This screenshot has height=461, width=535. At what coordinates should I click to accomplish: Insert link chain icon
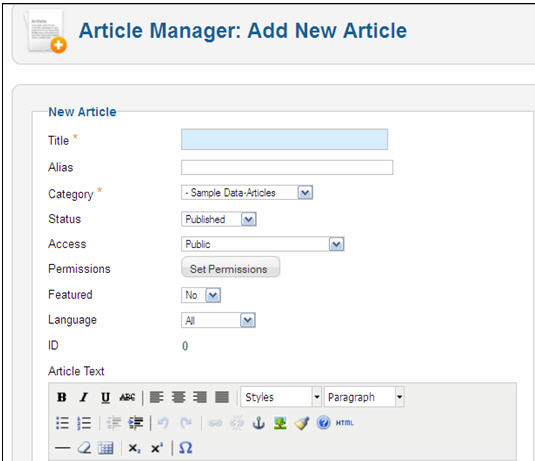(x=215, y=423)
